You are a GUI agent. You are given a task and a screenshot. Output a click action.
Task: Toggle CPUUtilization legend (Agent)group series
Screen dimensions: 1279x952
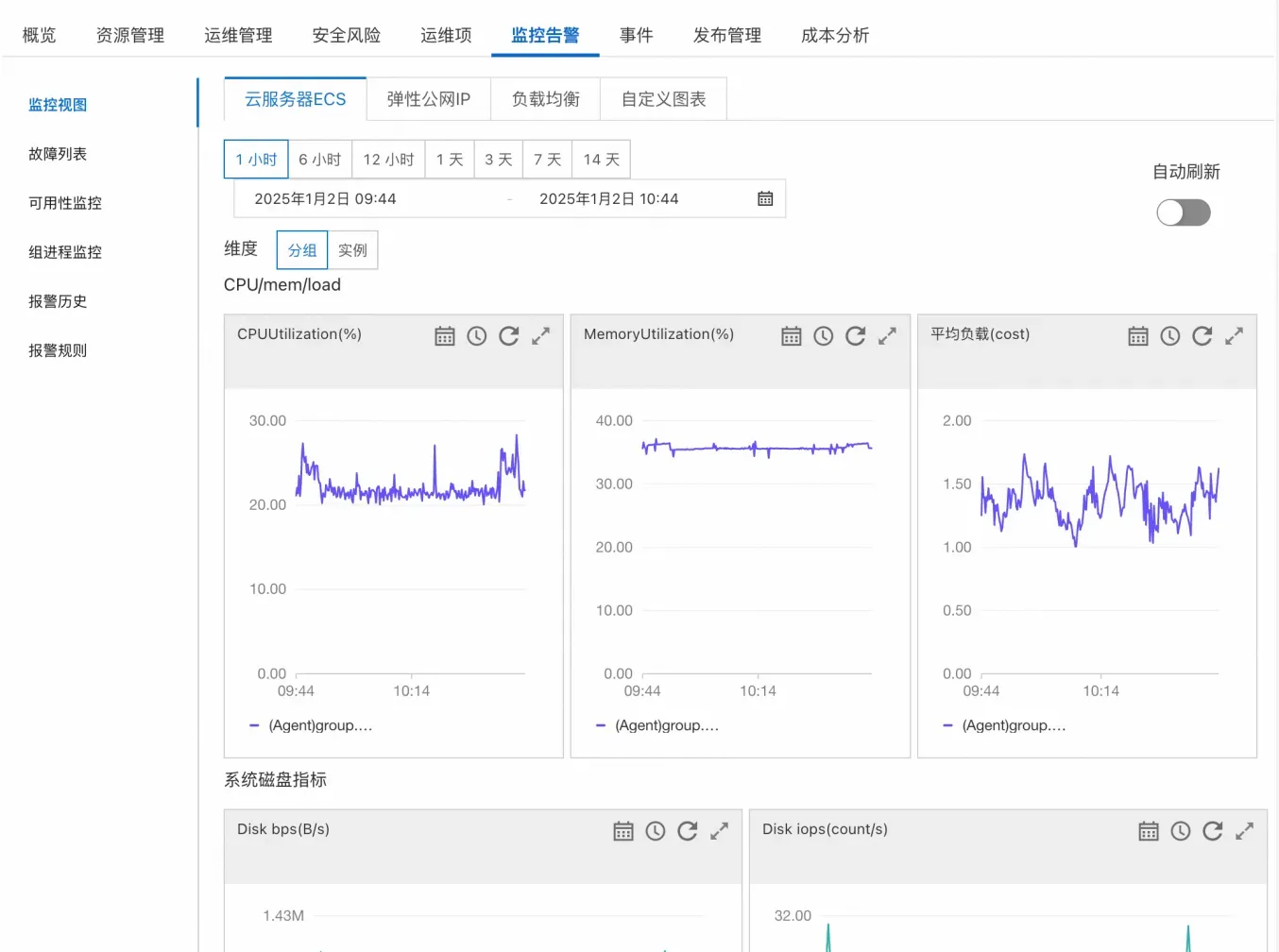pyautogui.click(x=311, y=725)
